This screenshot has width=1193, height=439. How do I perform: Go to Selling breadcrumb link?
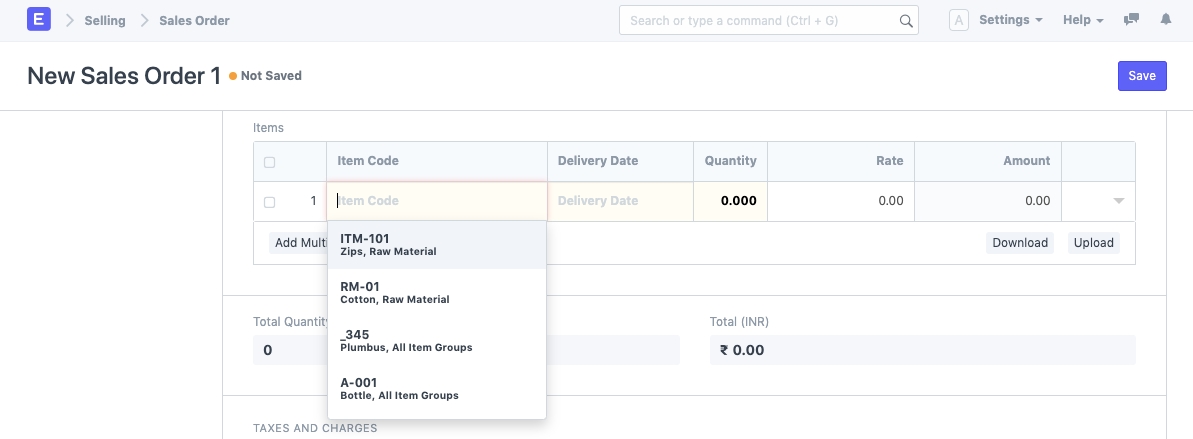tap(105, 21)
